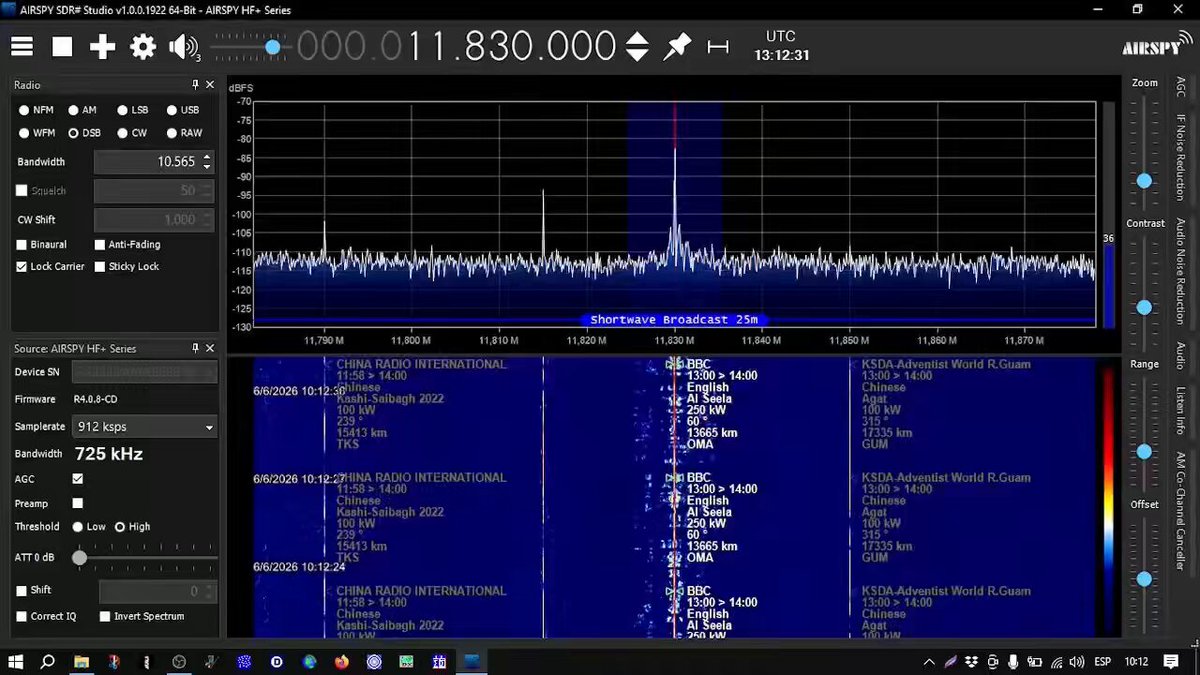Open the hamburger main menu
Viewport: 1200px width, 675px height.
[22, 47]
